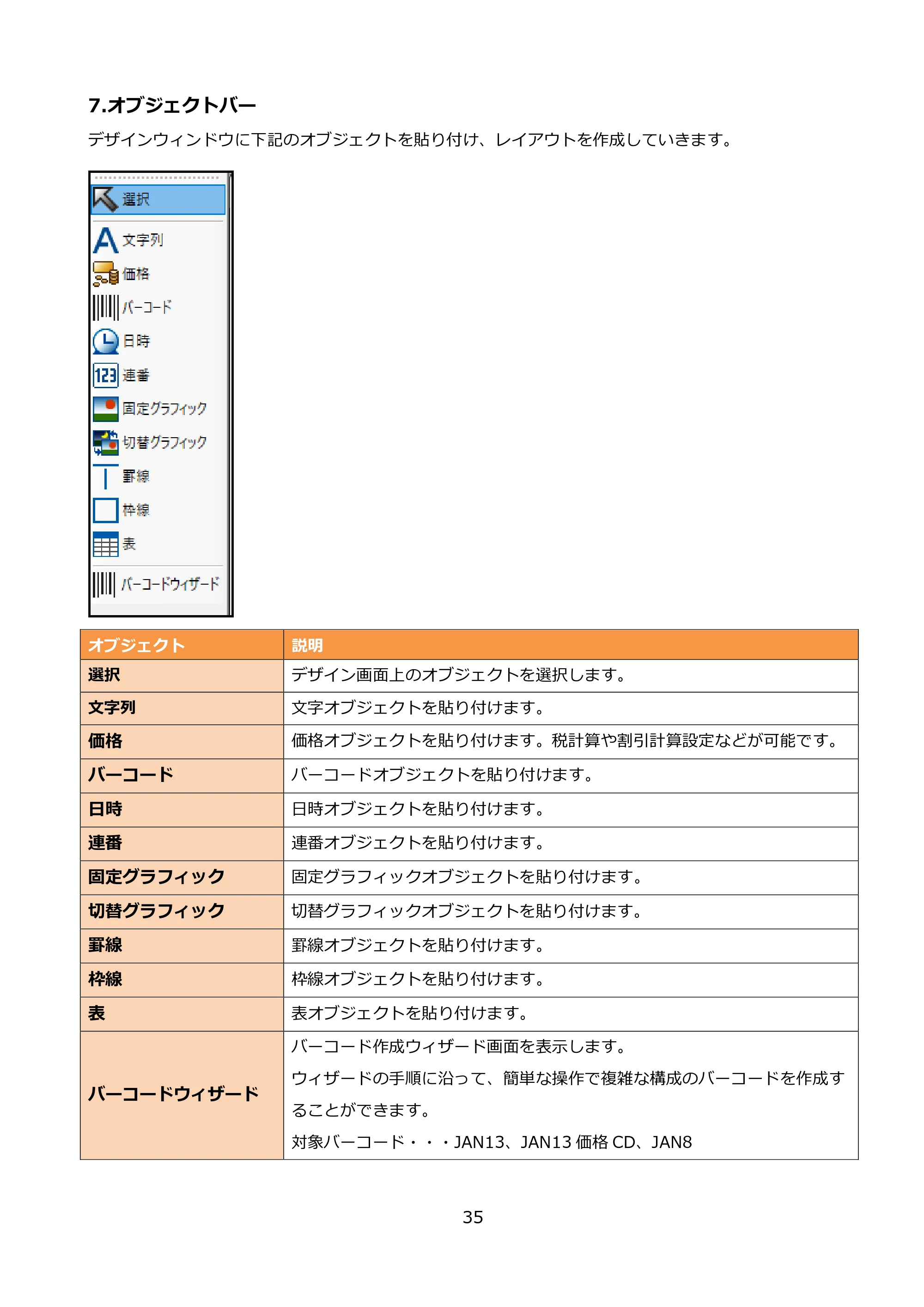Click the page number 35
924x1307 pixels.
coord(473,1217)
